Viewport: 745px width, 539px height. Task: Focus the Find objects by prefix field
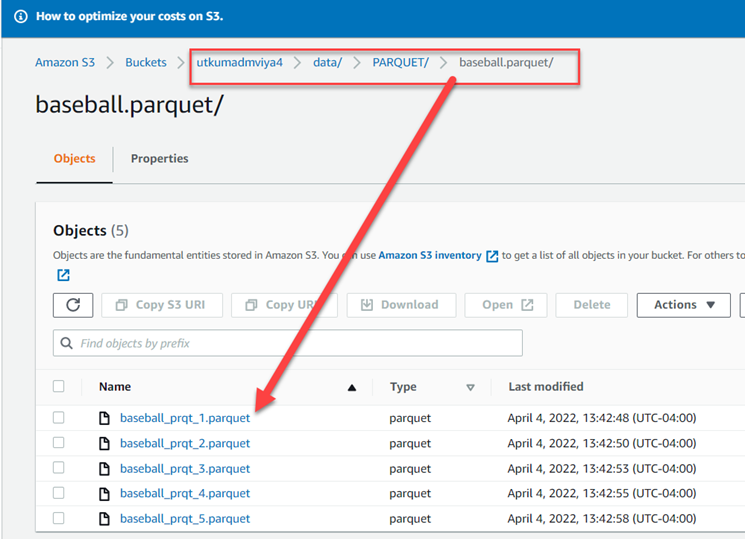[288, 343]
